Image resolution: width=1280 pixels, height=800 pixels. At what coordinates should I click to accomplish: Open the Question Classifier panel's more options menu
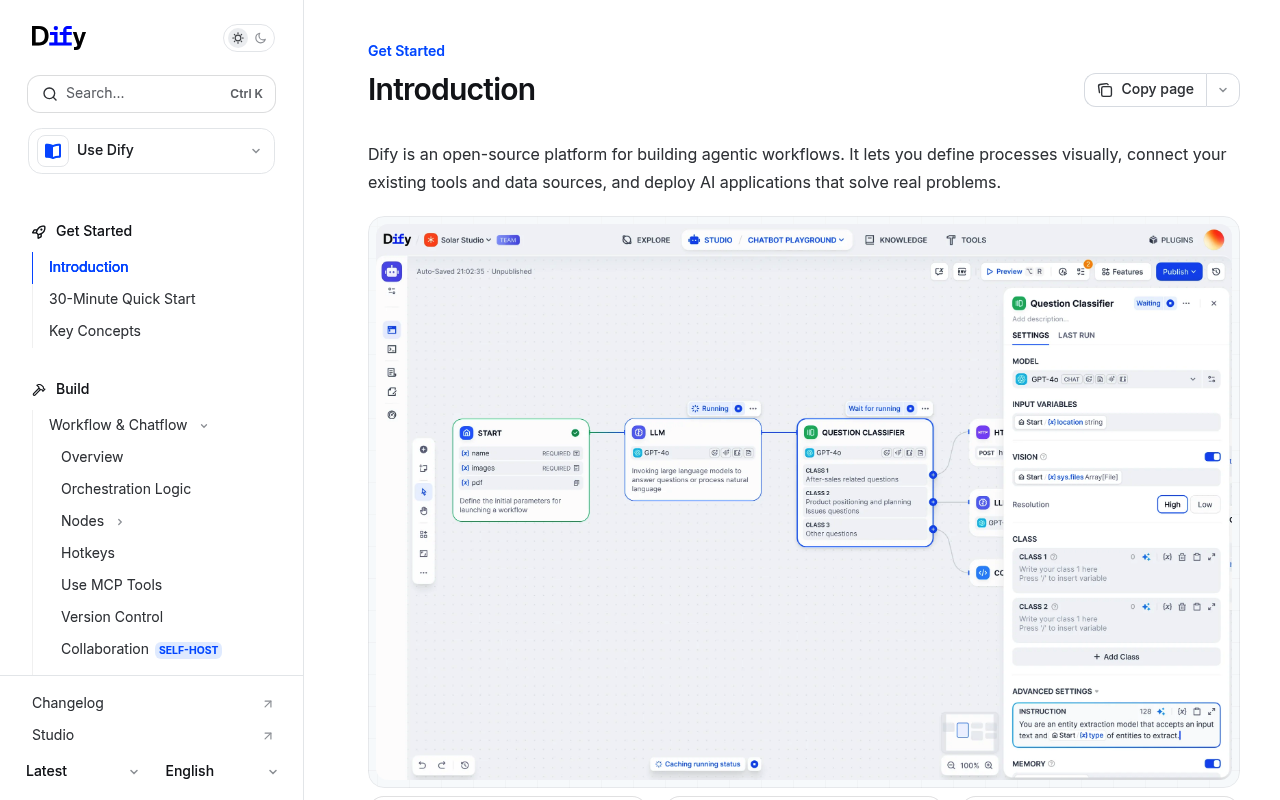point(1187,303)
